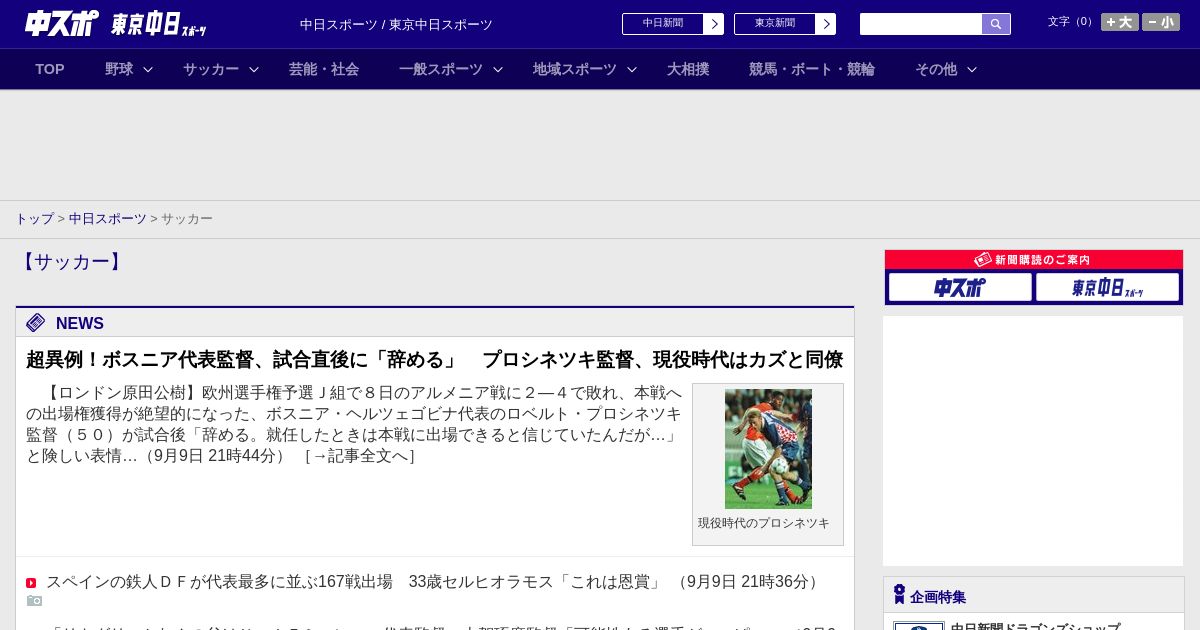Click the 東京中日スポーツ logo in the header
Viewport: 1200px width, 630px height.
[x=159, y=24]
